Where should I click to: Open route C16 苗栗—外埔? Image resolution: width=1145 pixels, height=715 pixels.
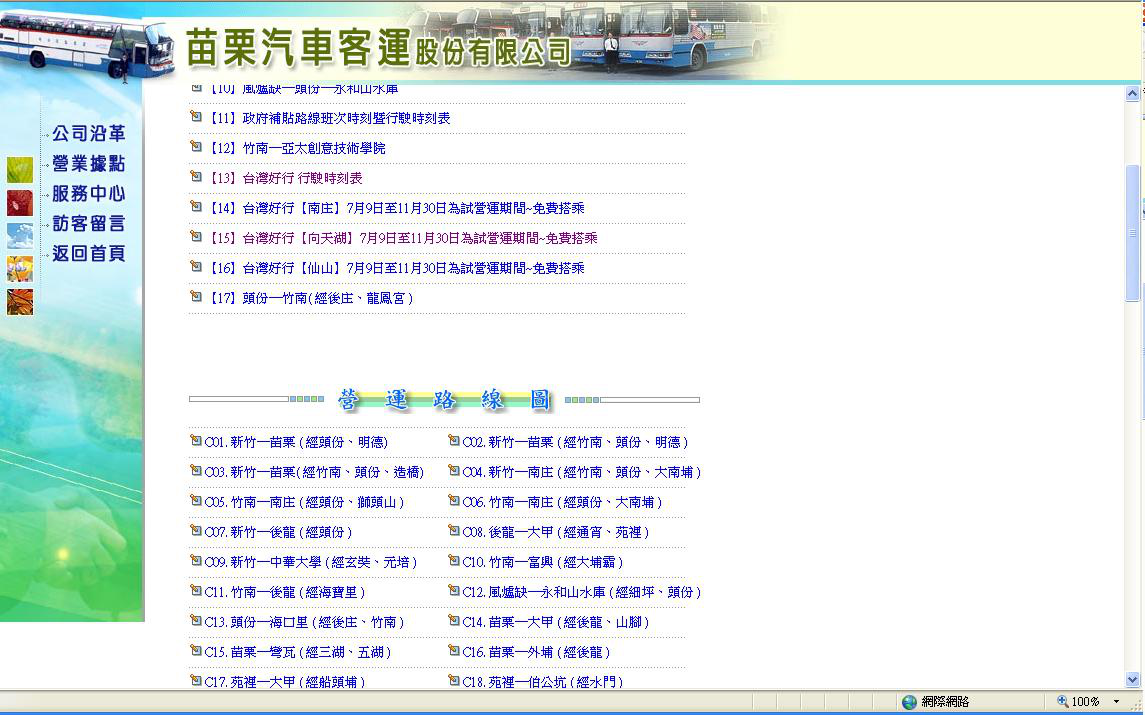pyautogui.click(x=537, y=652)
